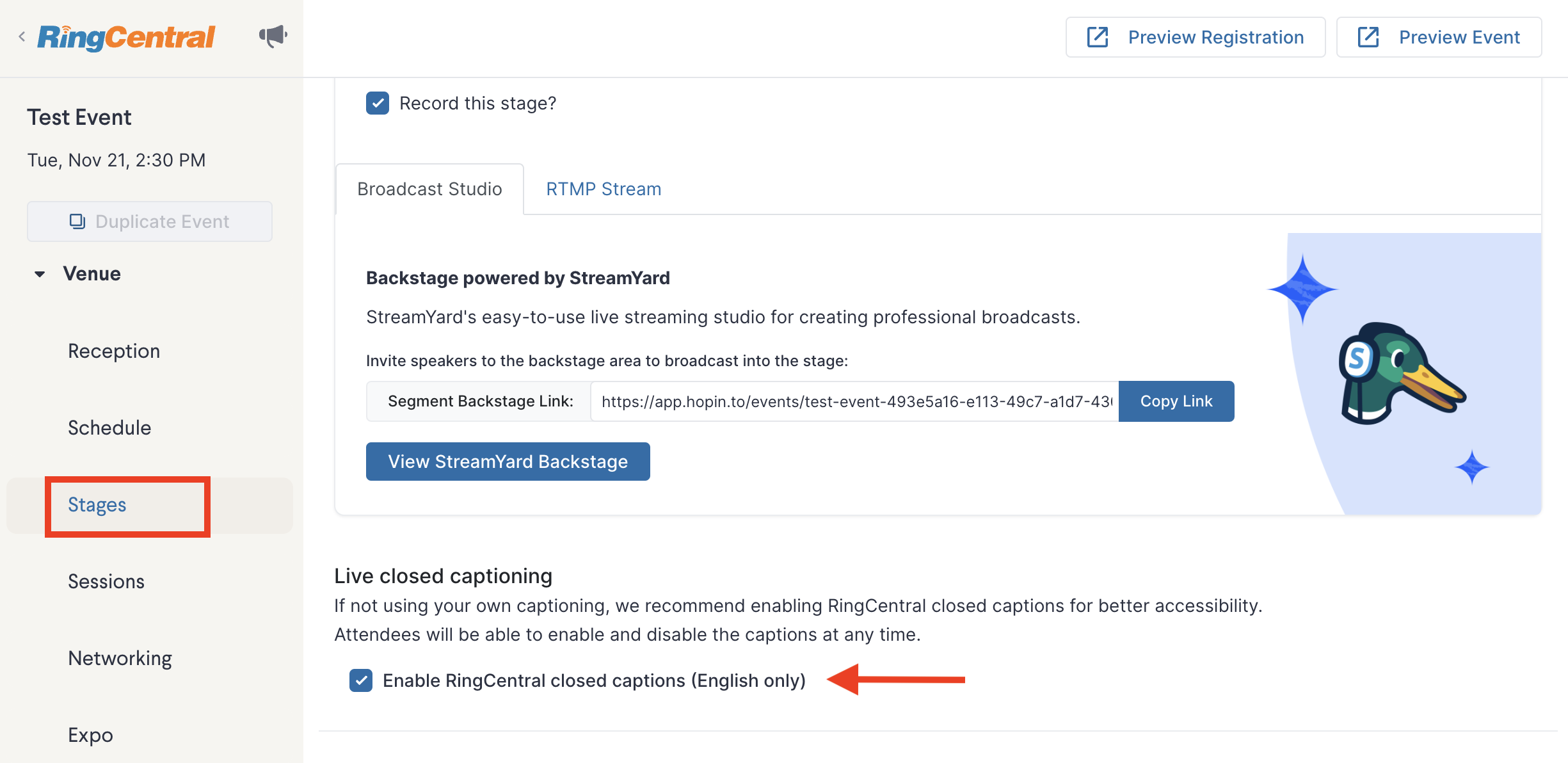Open the announcements megaphone icon
Viewport: 1568px width, 763px height.
pos(273,36)
